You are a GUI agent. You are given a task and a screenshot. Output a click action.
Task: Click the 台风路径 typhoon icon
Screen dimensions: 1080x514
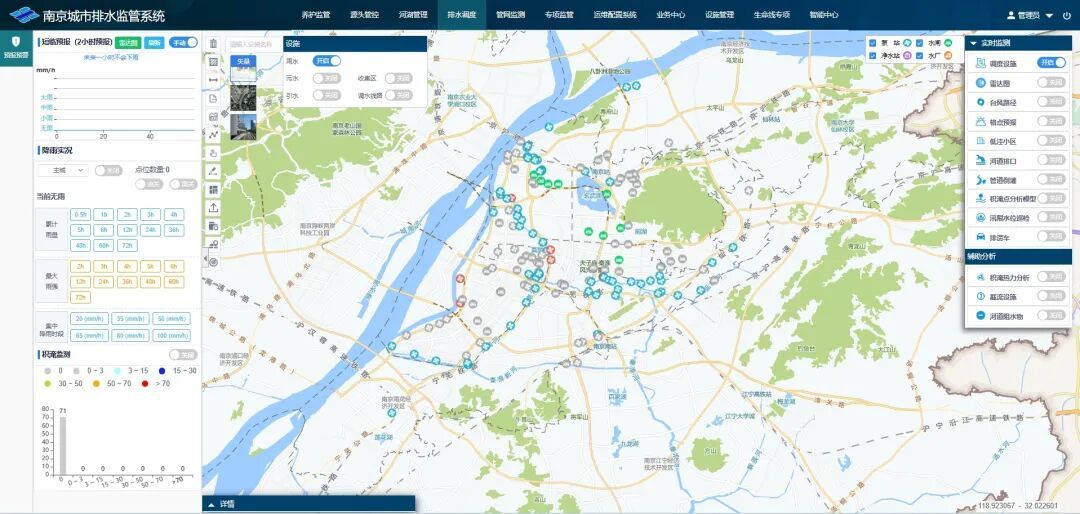(980, 102)
